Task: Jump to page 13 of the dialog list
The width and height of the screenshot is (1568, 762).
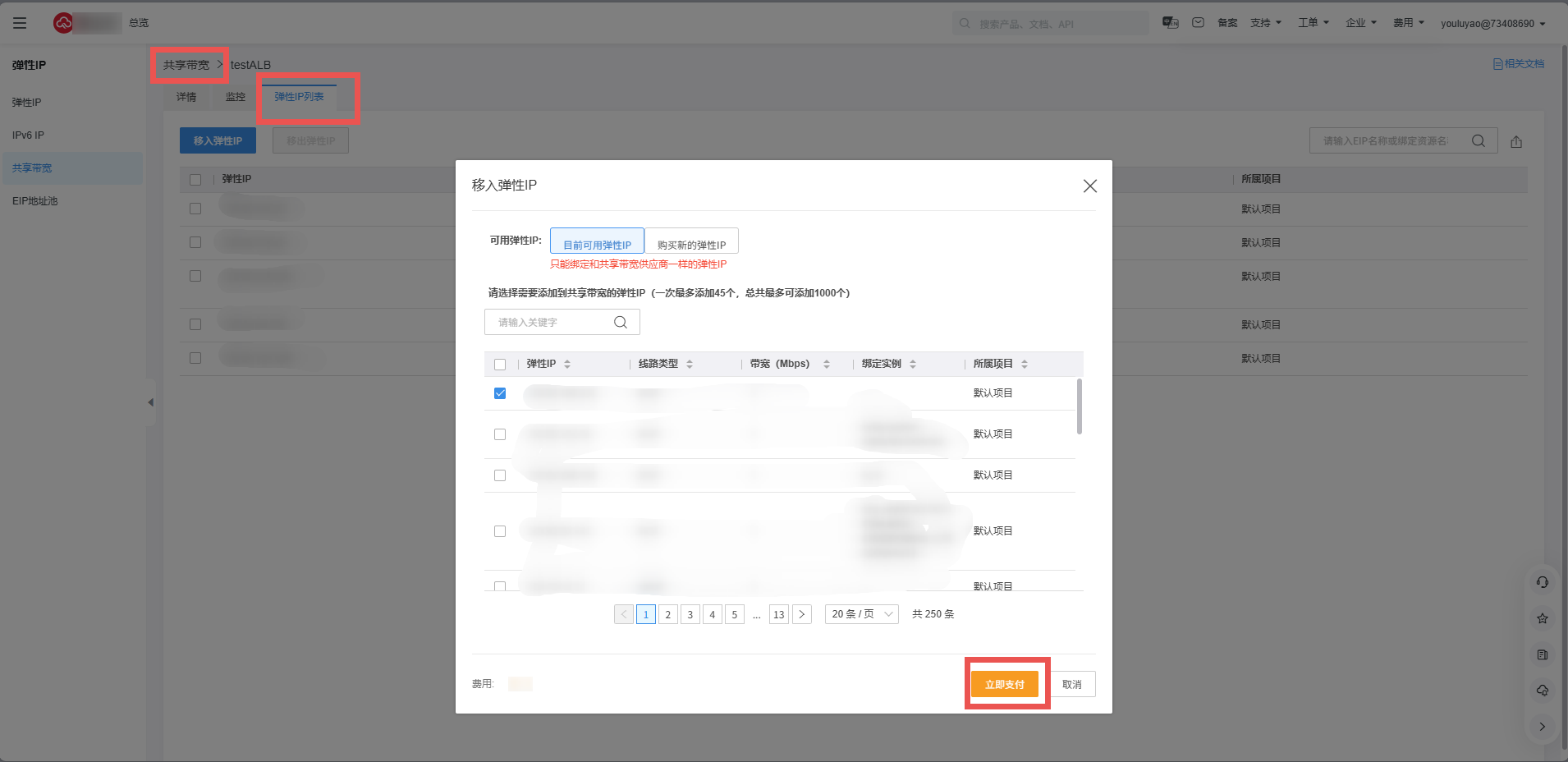Action: (x=779, y=614)
